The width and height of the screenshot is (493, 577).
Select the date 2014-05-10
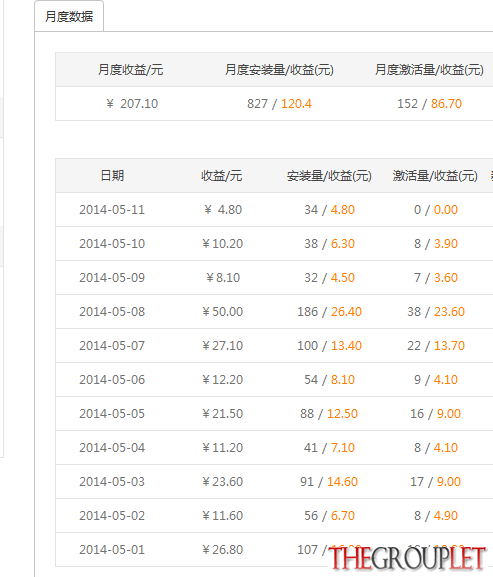click(112, 244)
